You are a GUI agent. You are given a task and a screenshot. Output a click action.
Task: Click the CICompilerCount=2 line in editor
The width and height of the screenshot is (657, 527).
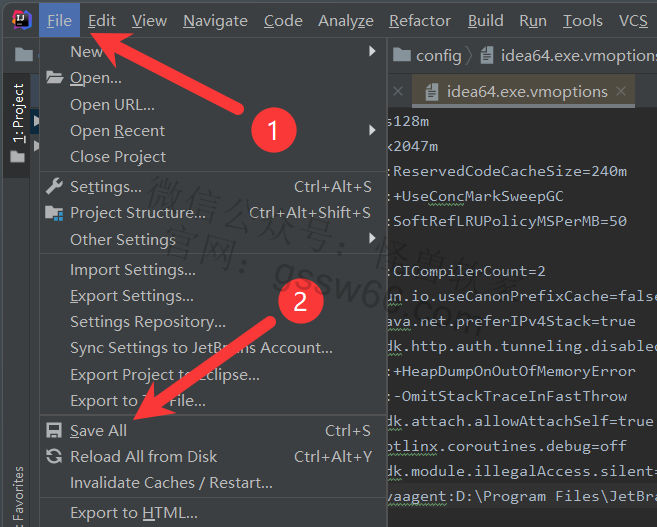470,271
